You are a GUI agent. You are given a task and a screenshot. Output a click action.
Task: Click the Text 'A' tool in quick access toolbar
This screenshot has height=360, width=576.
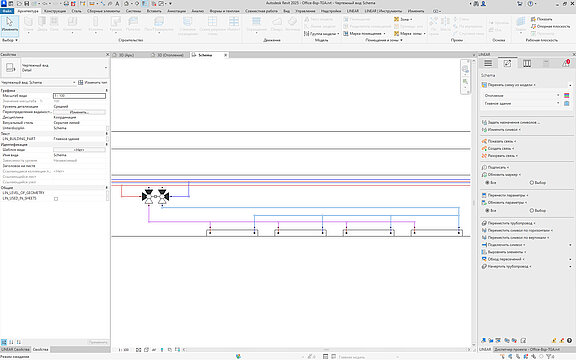pyautogui.click(x=117, y=4)
